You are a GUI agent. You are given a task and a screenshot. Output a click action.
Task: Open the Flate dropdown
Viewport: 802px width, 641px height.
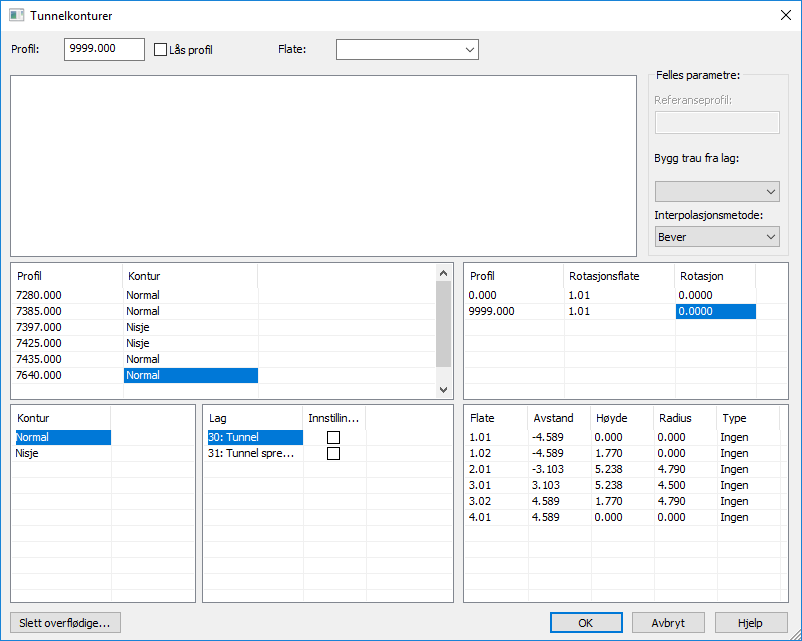coord(407,49)
